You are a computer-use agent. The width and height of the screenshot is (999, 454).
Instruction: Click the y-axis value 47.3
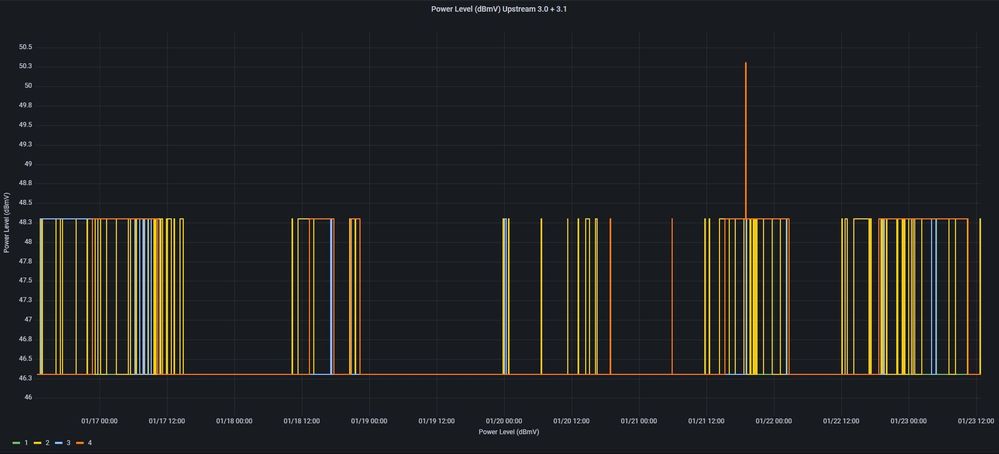pyautogui.click(x=25, y=300)
